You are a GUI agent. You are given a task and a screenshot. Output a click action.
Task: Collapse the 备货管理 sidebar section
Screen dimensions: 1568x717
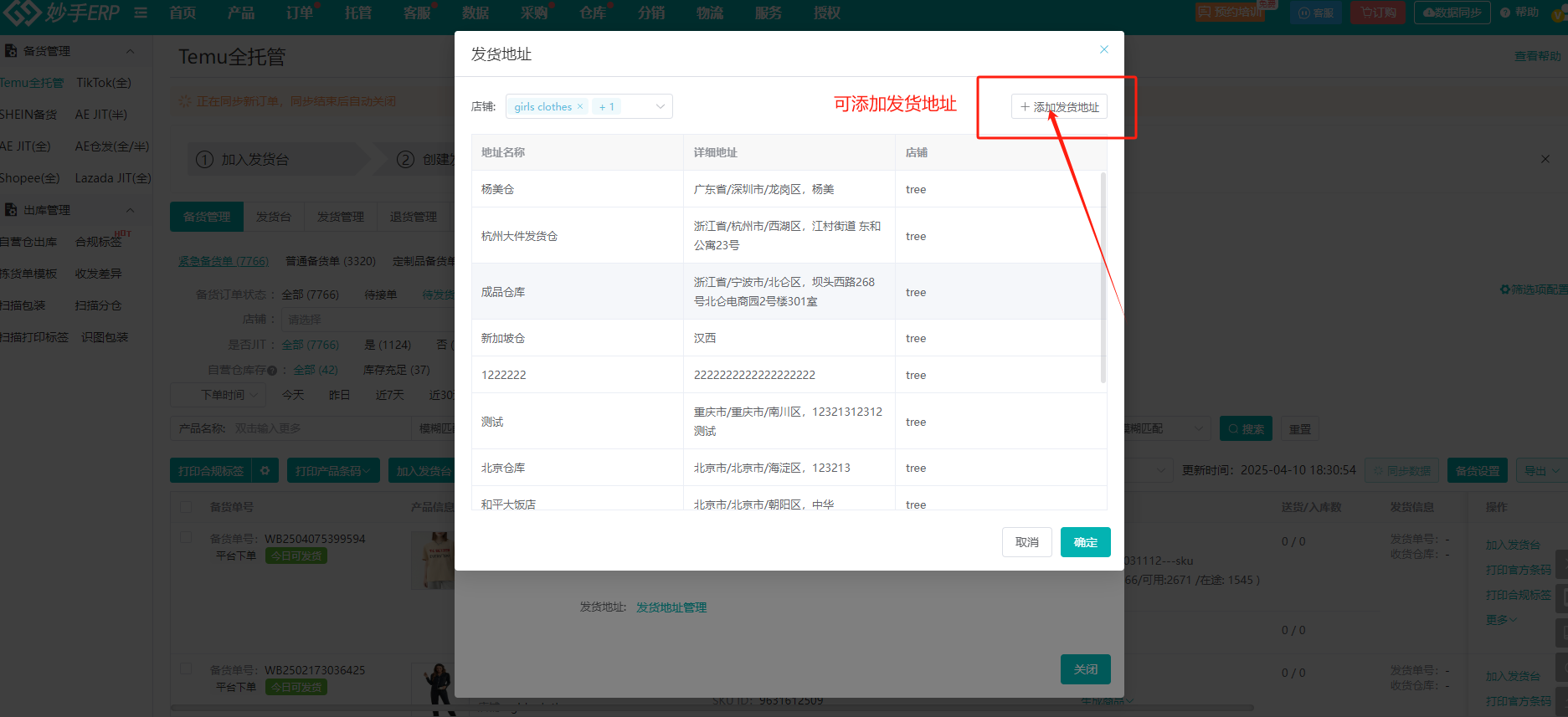click(130, 51)
